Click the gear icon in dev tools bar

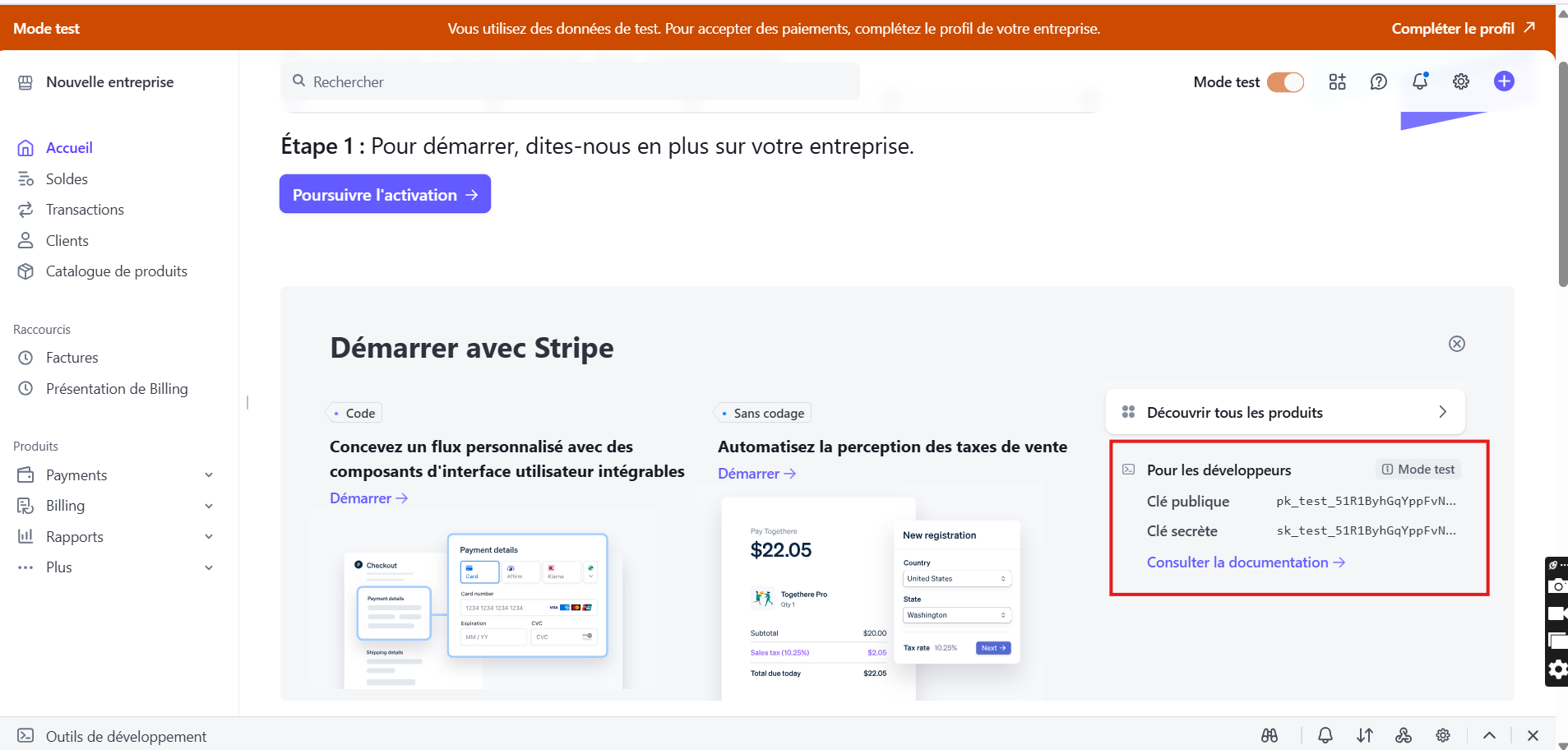(x=1443, y=735)
